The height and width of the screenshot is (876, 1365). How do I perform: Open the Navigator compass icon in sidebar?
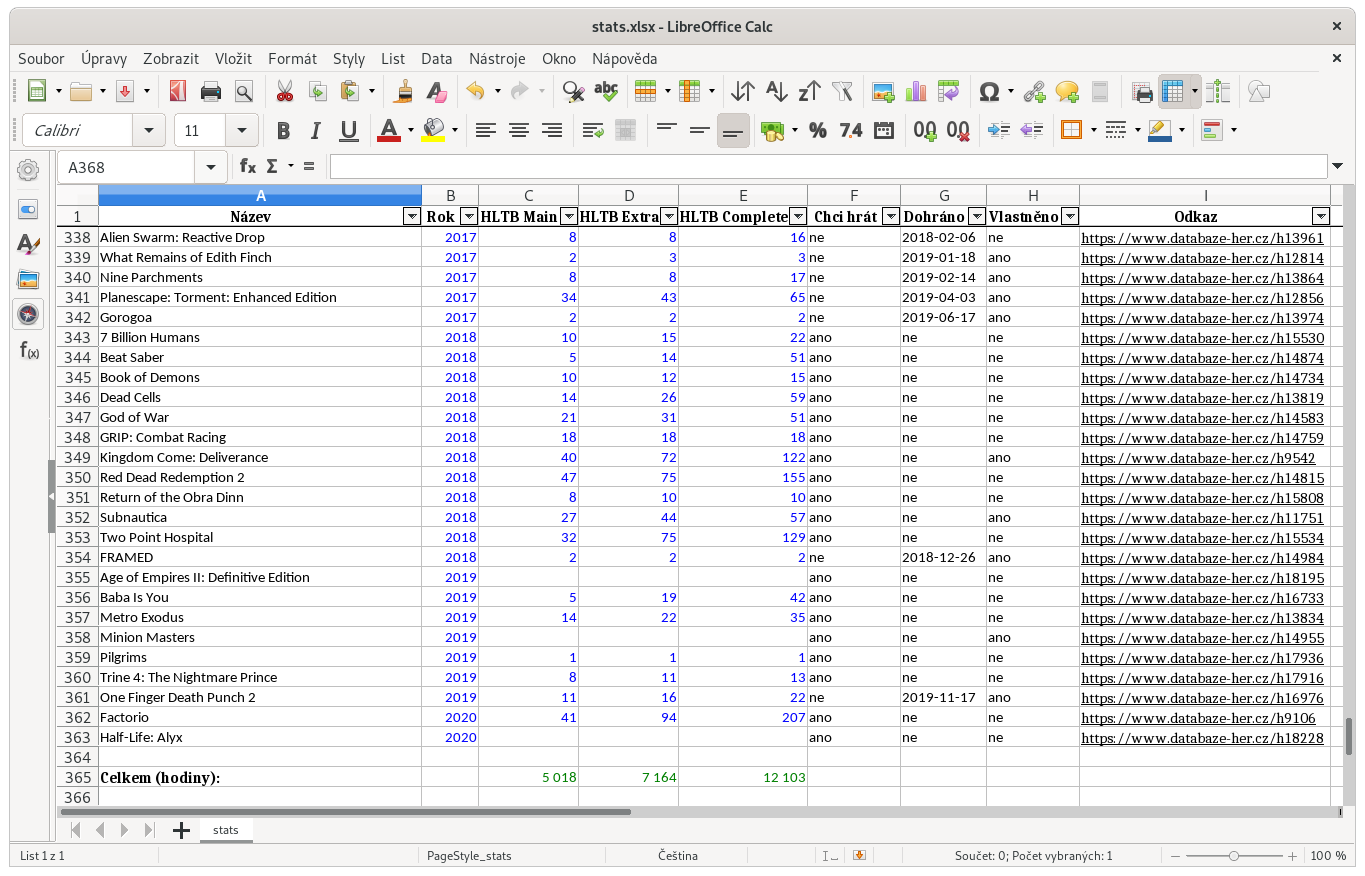tap(28, 314)
